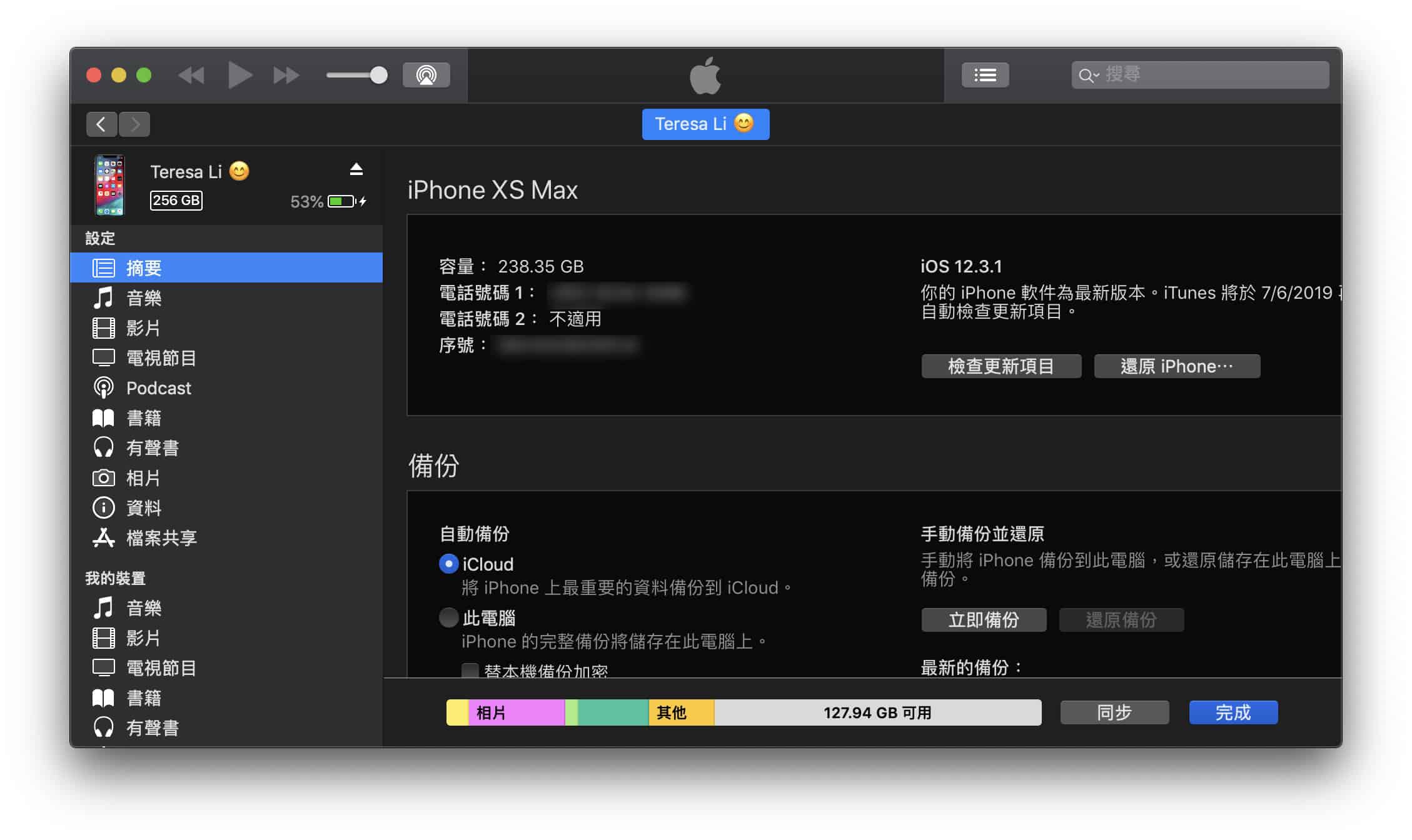Click the Podcast icon in the sidebar
This screenshot has height=840, width=1412.
tap(104, 387)
